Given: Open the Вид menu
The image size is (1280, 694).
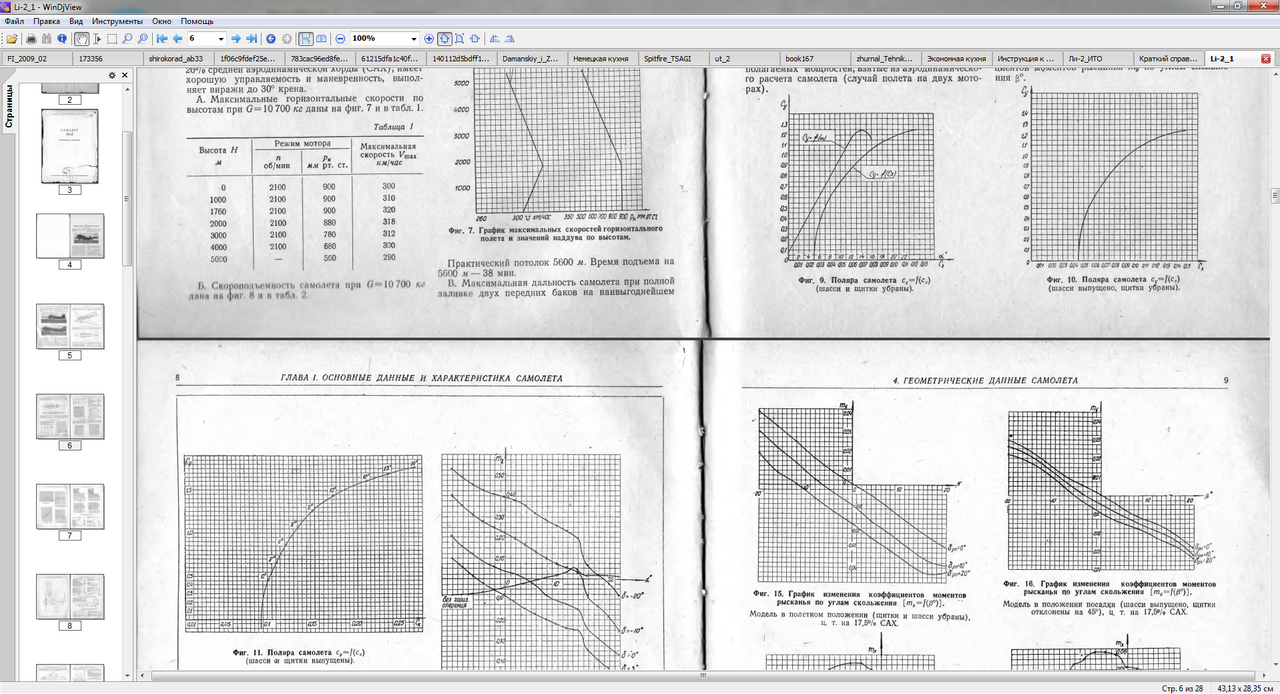Looking at the screenshot, I should point(76,20).
